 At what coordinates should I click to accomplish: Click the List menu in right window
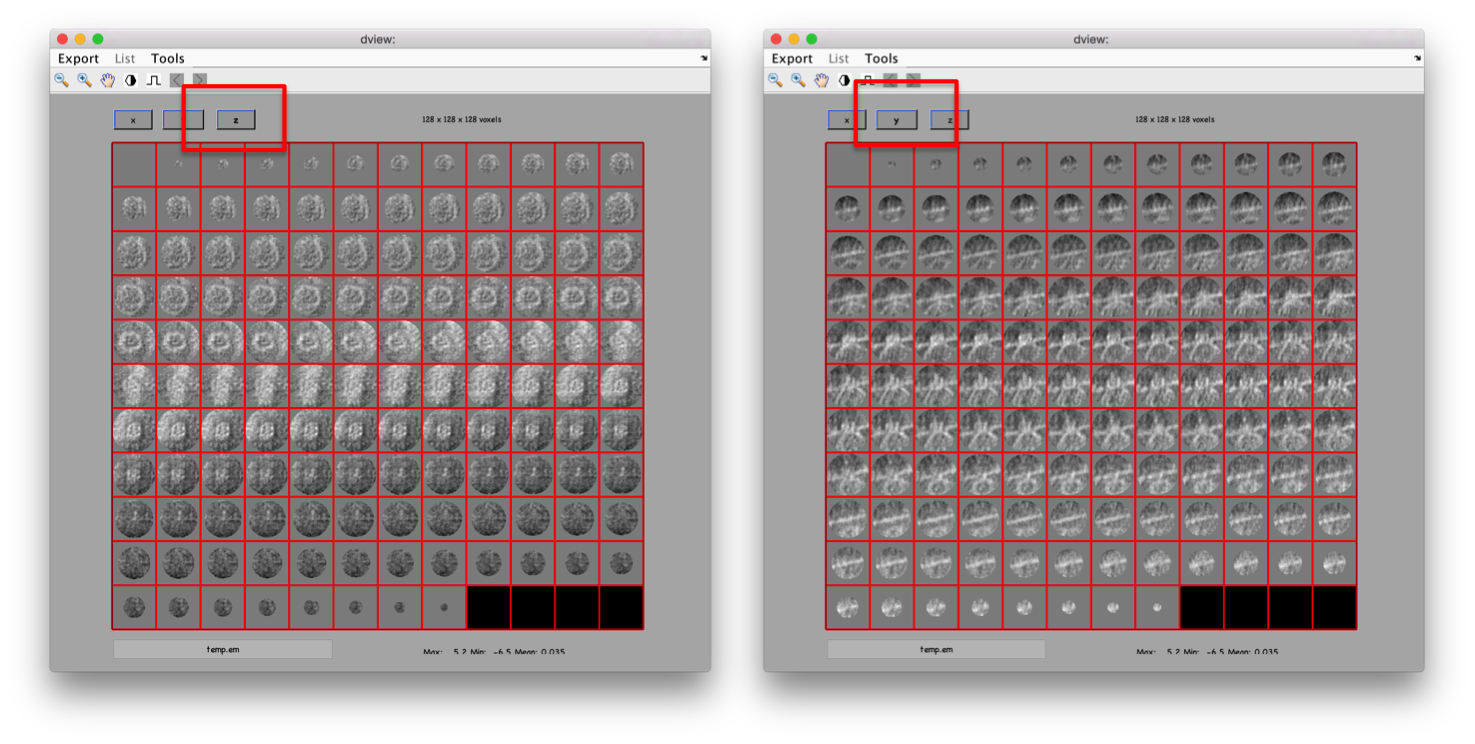click(x=838, y=59)
